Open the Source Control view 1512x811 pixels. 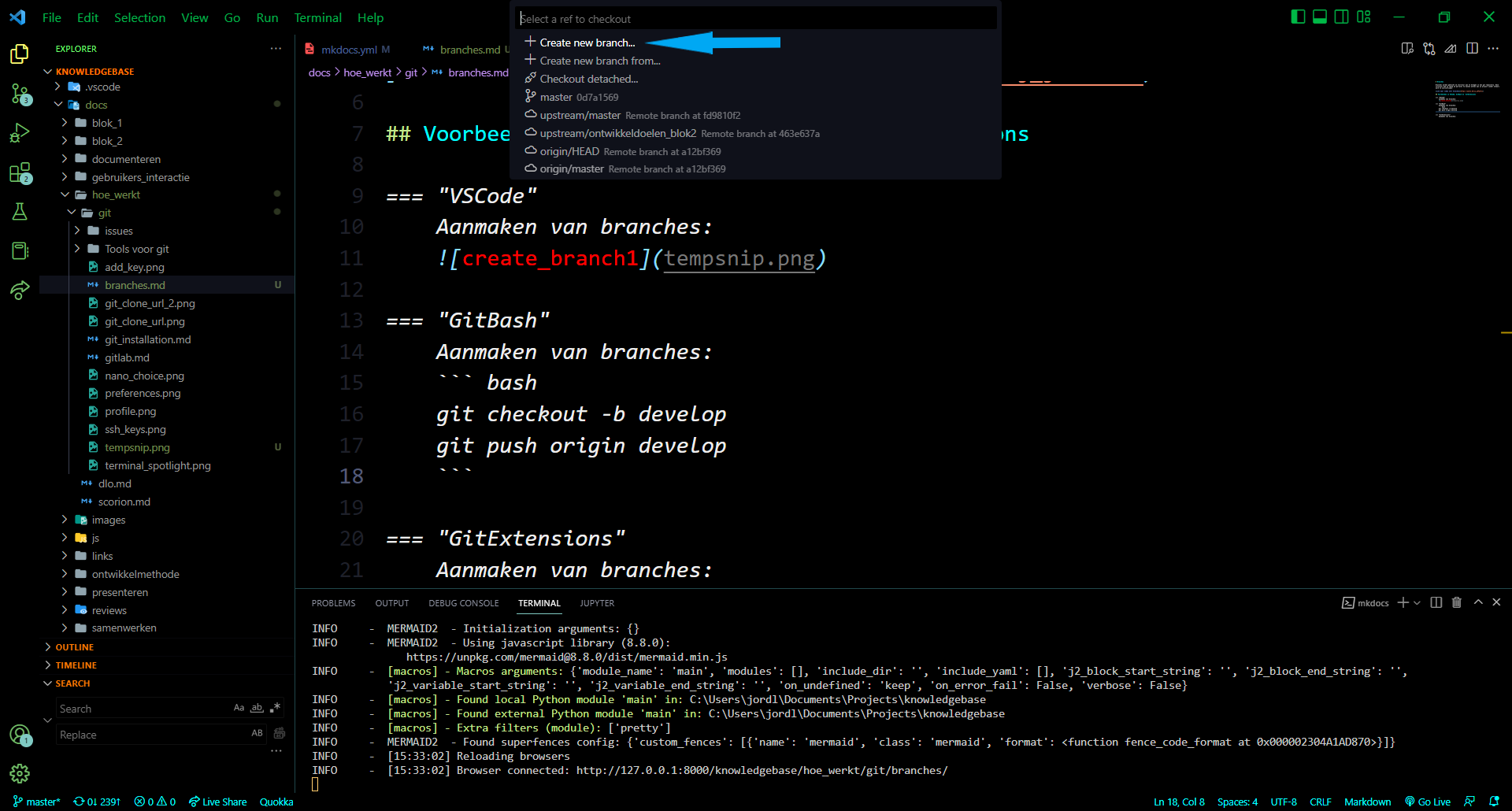tap(20, 94)
